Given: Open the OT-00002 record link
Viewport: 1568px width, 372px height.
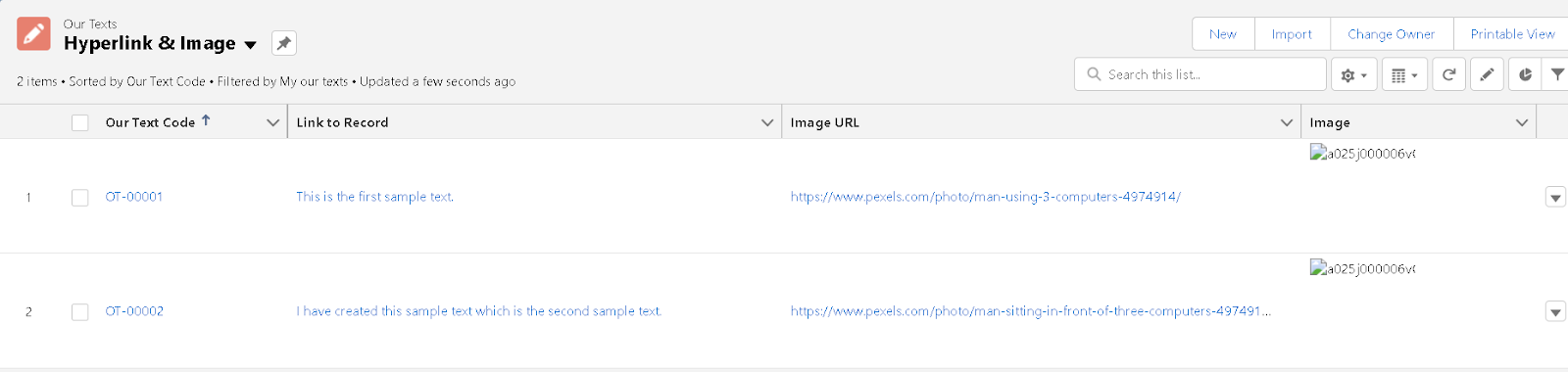Looking at the screenshot, I should coord(134,311).
